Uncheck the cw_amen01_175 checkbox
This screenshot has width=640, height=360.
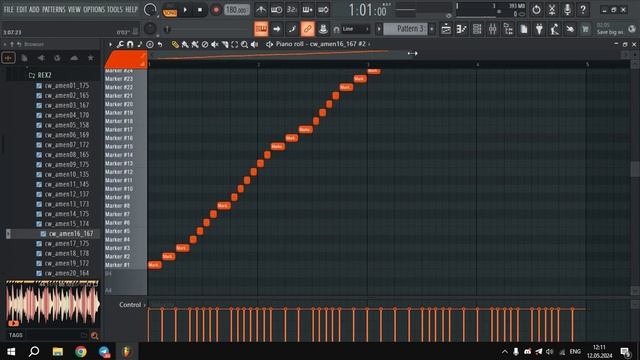[x=39, y=86]
